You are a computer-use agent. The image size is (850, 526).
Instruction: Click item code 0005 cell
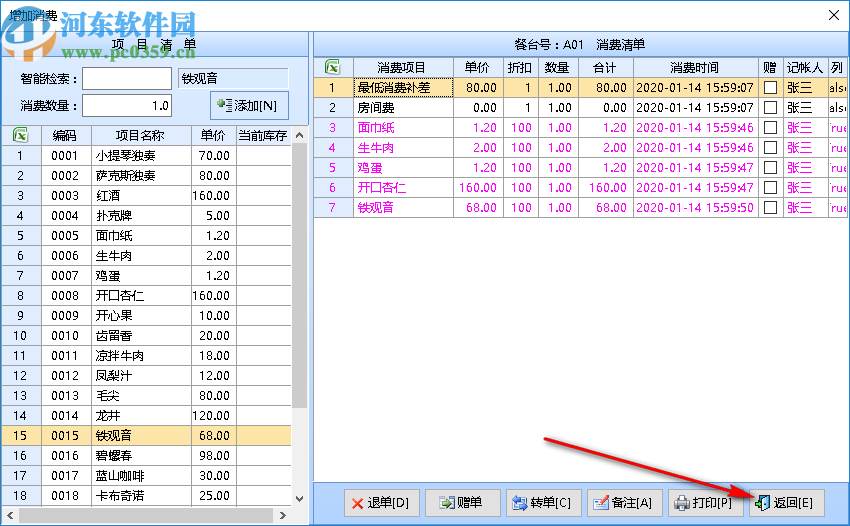66,236
